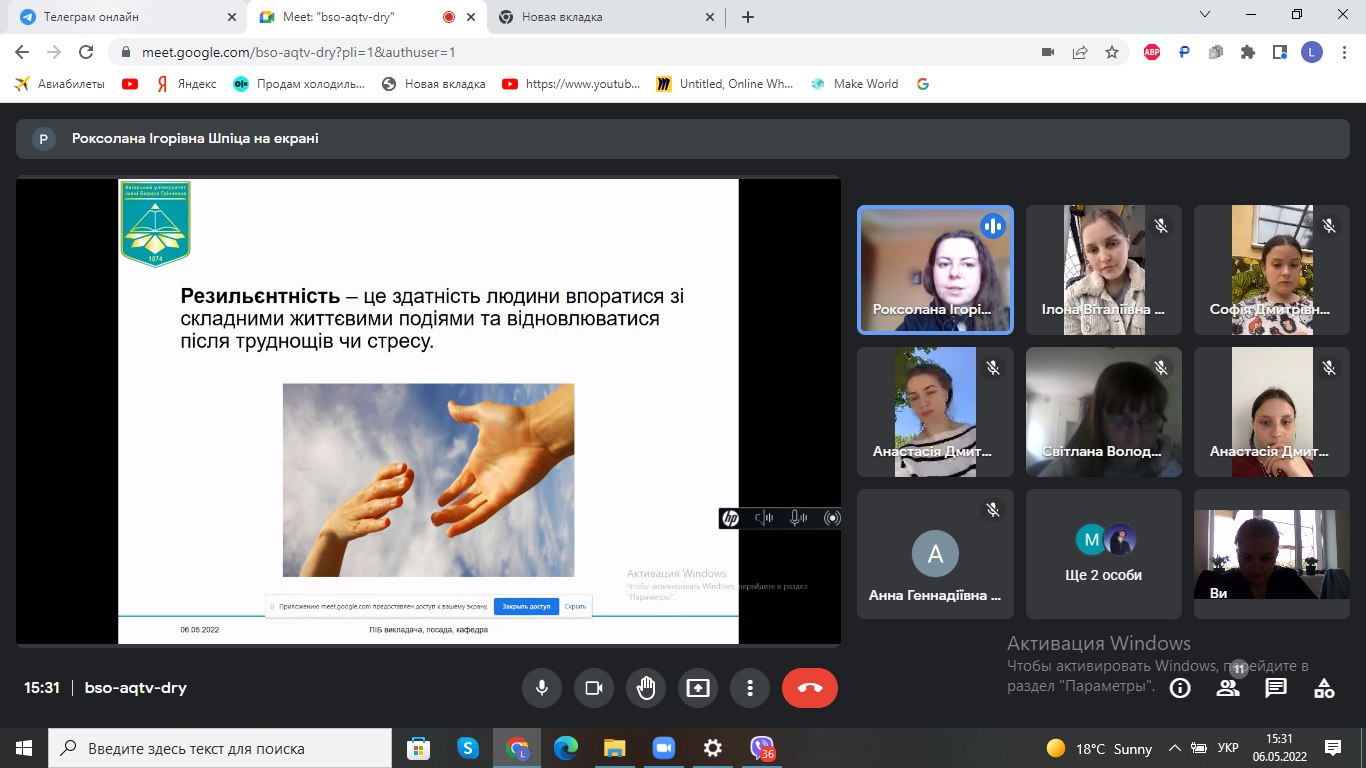1366x768 pixels.
Task: Open the activities icon
Action: [1324, 688]
